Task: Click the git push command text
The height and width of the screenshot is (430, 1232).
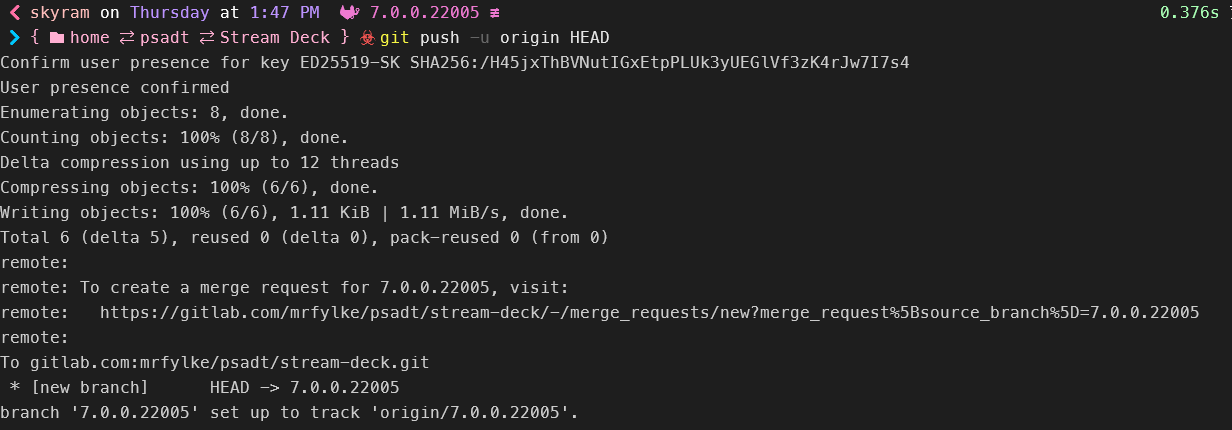Action: click(419, 38)
